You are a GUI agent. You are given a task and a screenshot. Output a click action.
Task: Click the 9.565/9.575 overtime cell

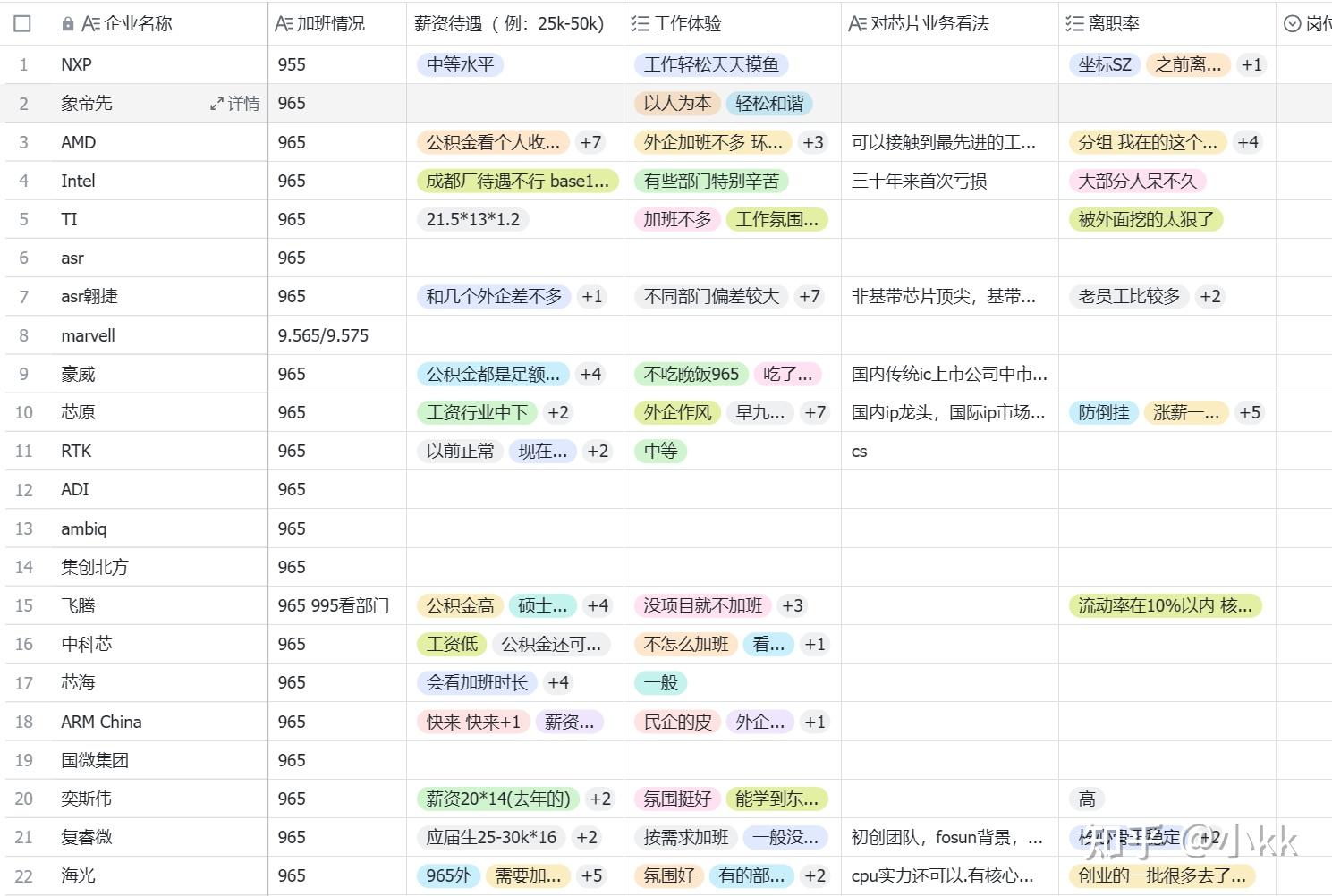pos(337,336)
